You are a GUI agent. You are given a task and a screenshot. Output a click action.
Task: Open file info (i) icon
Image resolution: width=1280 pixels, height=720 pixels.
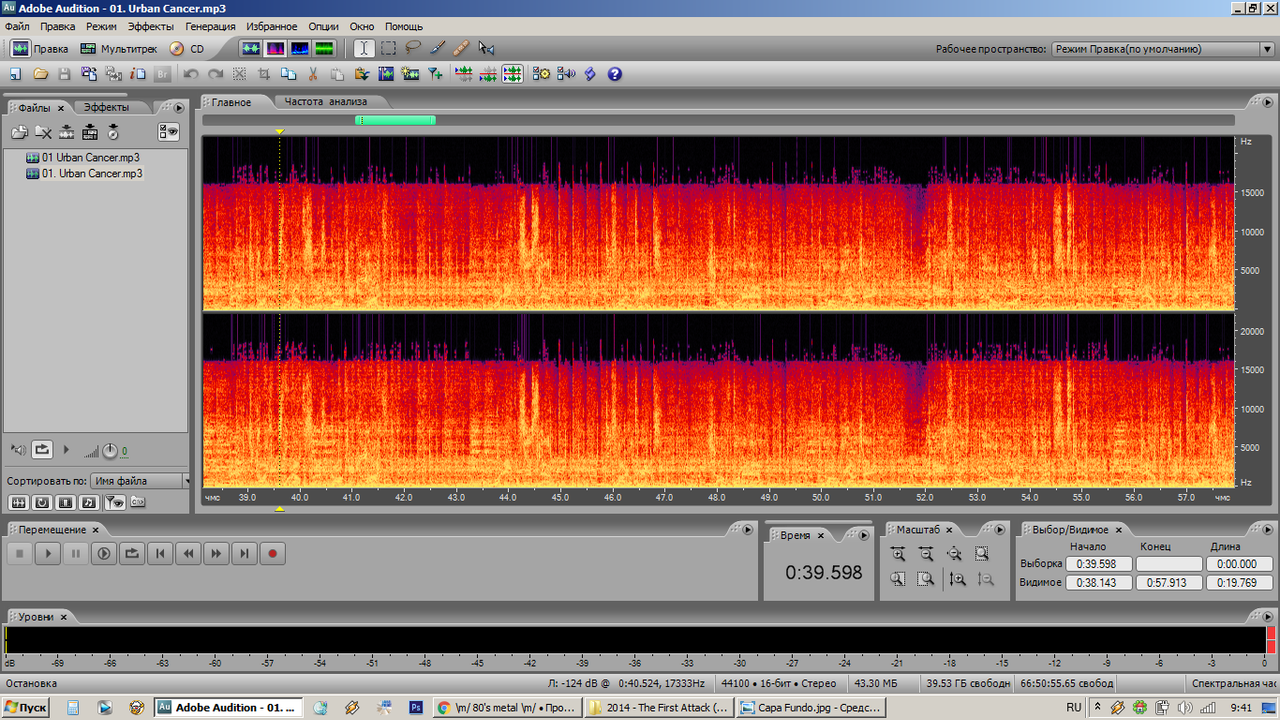tap(138, 74)
